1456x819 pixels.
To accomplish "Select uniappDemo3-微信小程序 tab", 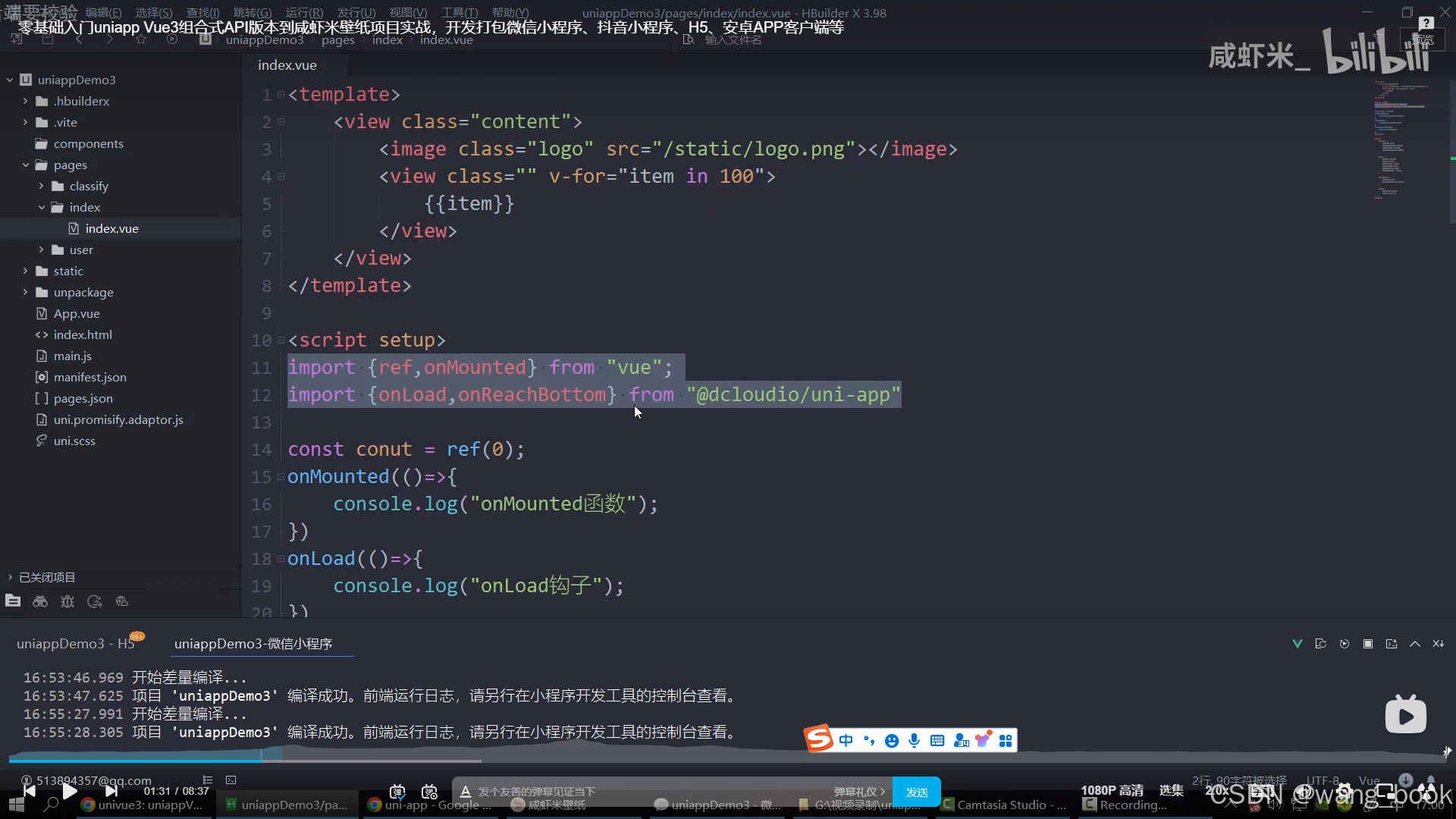I will pyautogui.click(x=253, y=643).
